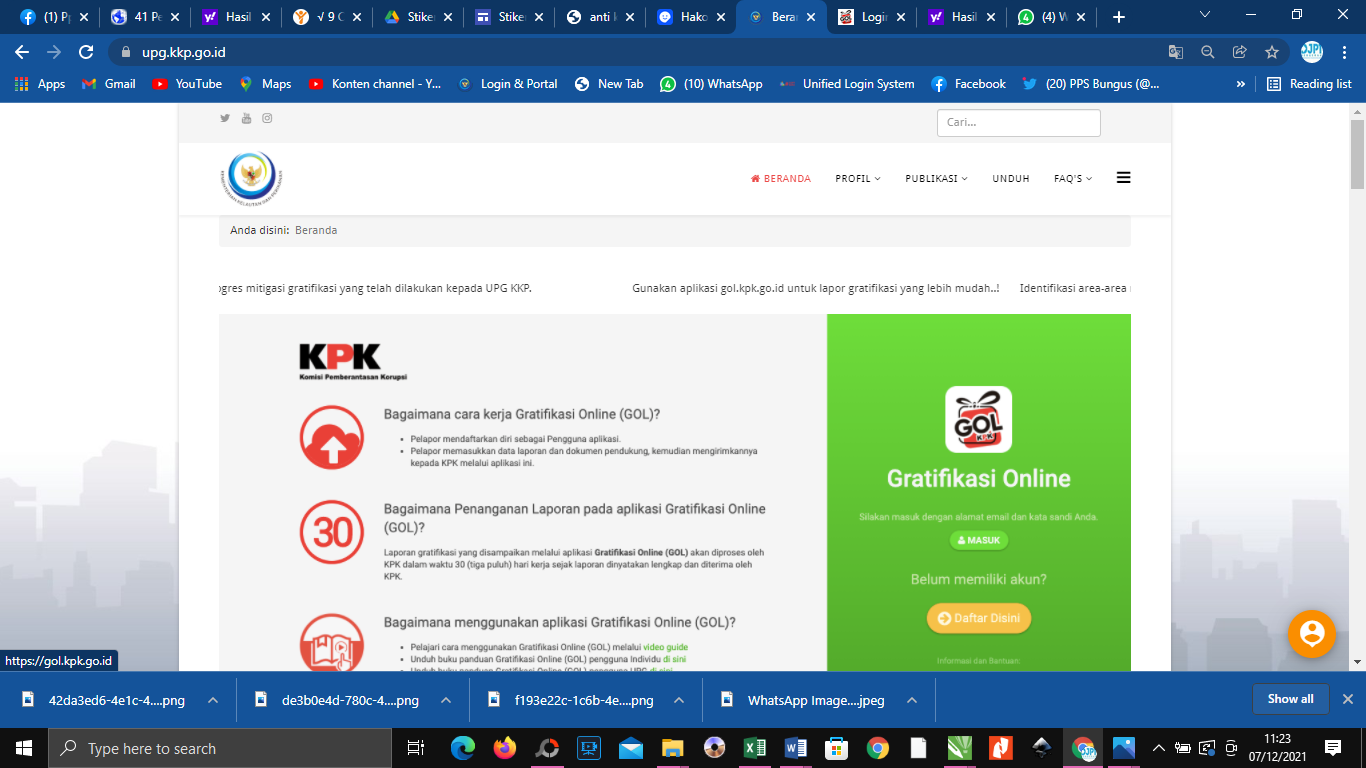Click the translate page icon in address bar

tap(1176, 52)
